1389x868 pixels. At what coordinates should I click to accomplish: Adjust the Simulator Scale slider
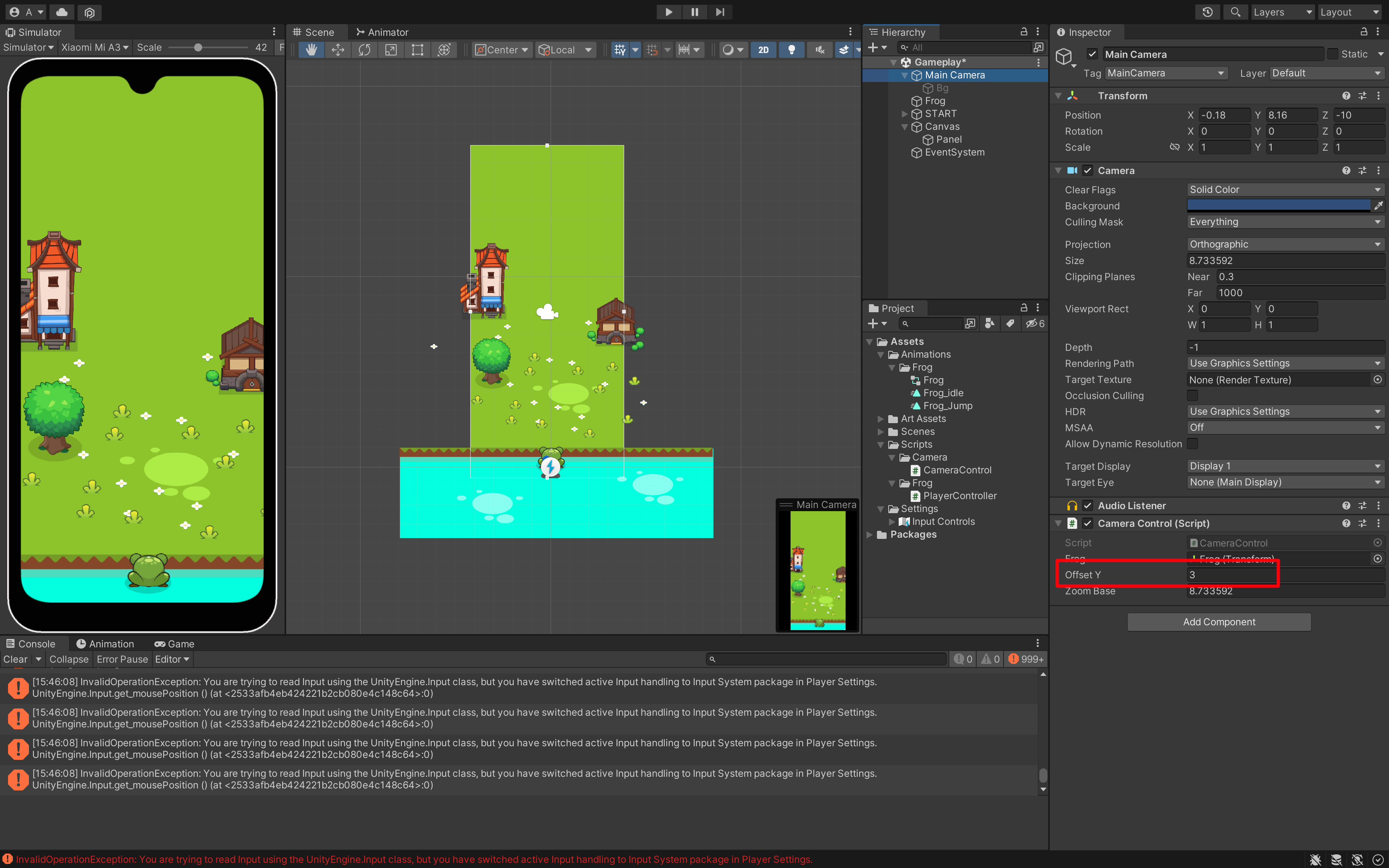click(x=198, y=48)
